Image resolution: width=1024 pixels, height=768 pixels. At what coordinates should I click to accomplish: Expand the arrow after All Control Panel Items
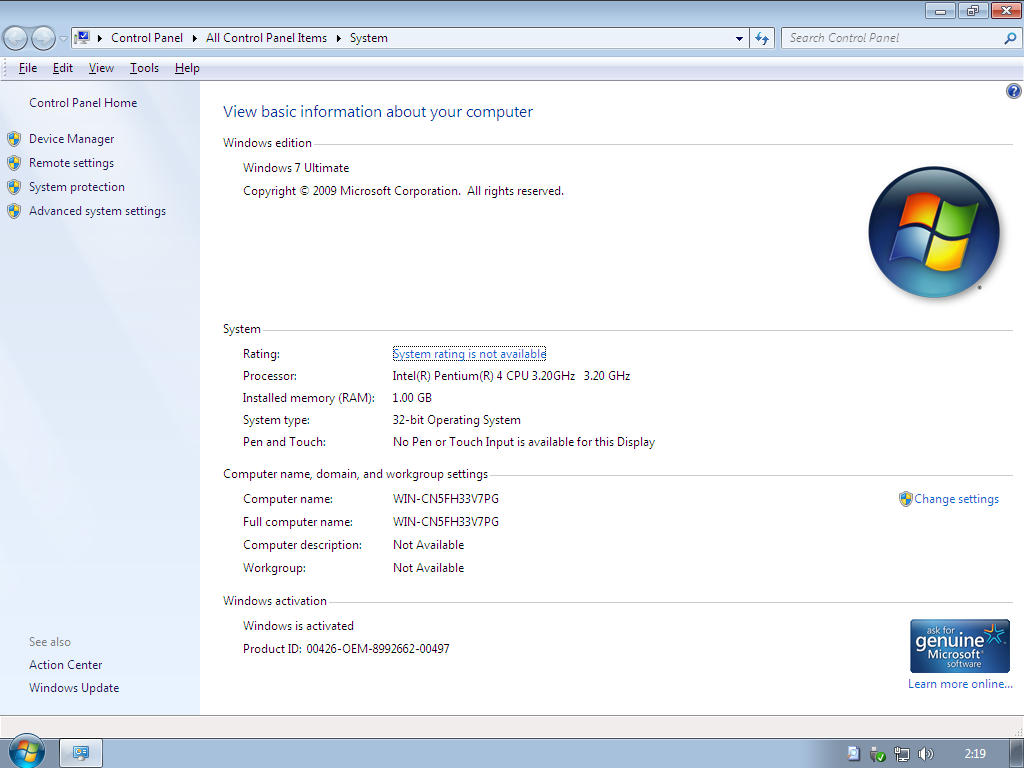(338, 39)
